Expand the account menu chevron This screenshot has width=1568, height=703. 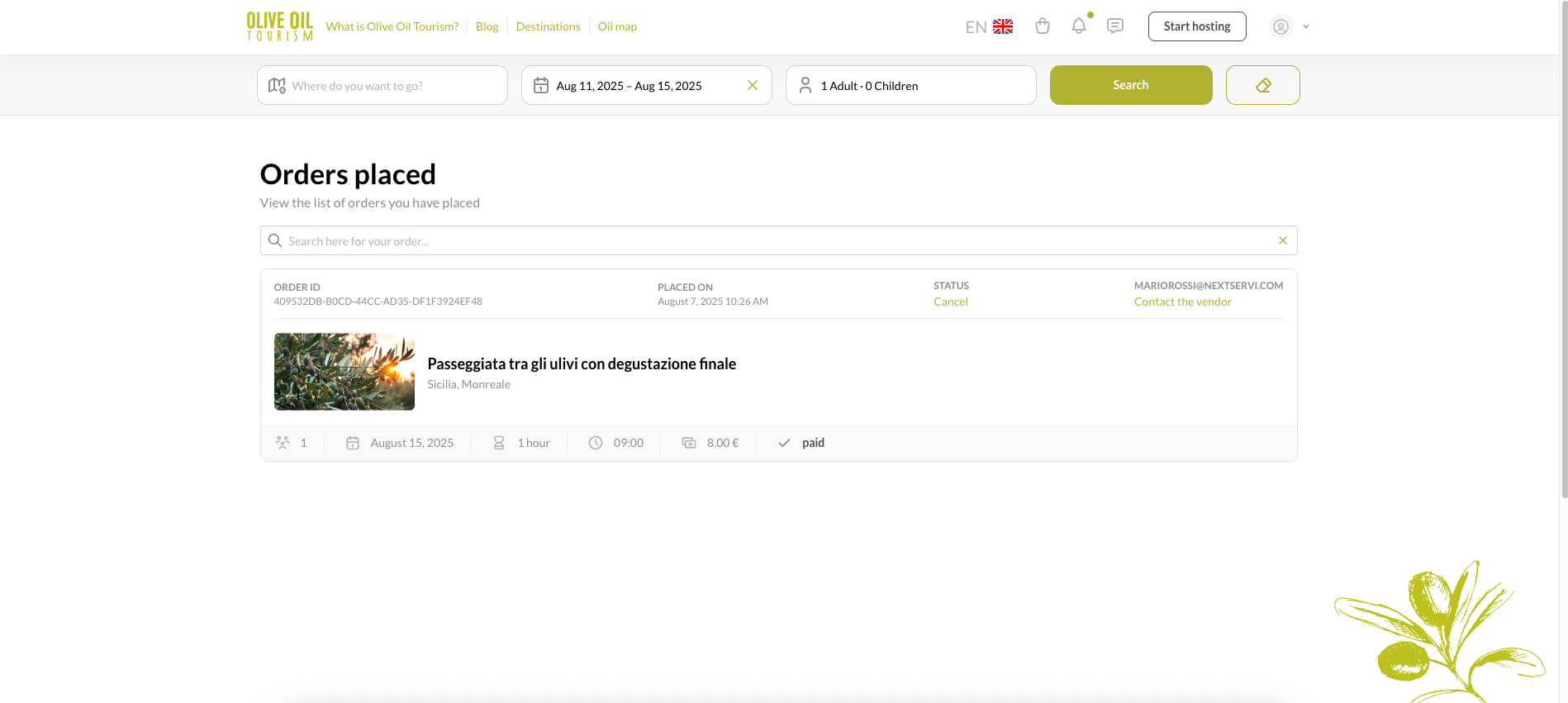point(1306,26)
